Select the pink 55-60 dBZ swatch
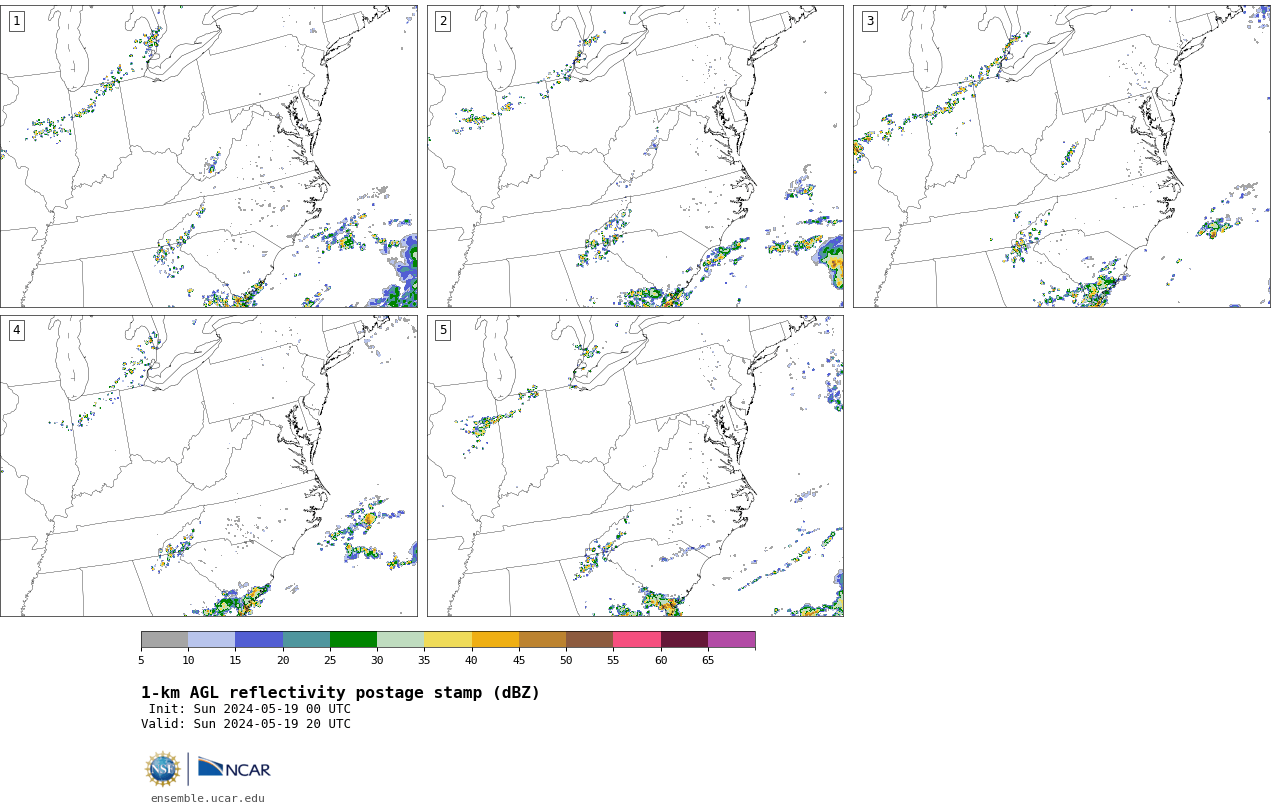This screenshot has width=1280, height=809. 637,640
